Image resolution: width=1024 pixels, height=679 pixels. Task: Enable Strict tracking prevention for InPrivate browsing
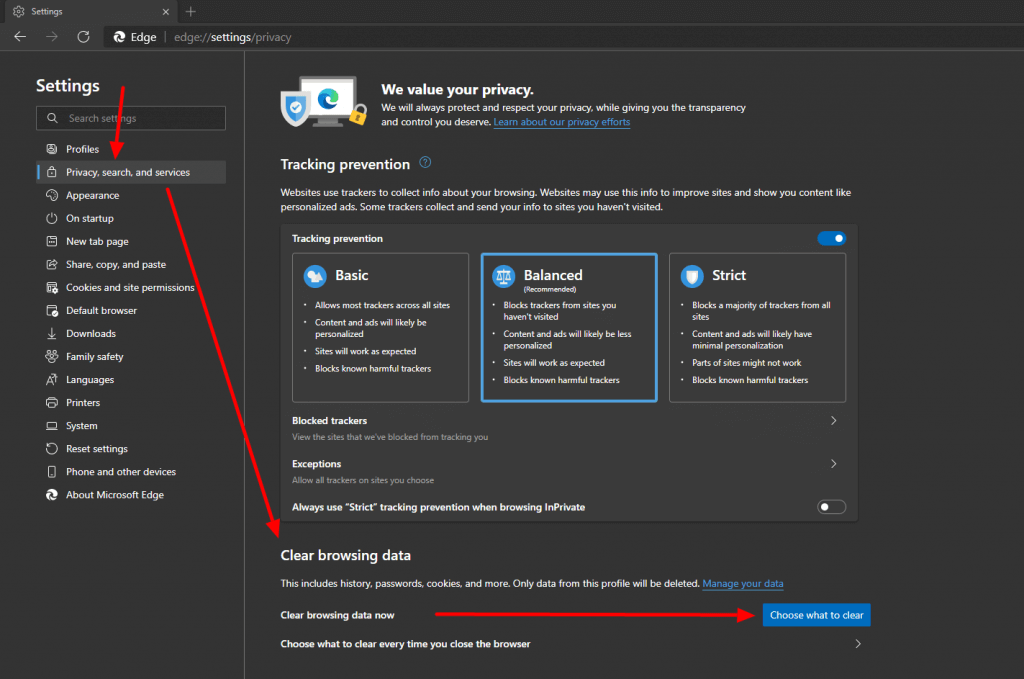click(x=831, y=507)
